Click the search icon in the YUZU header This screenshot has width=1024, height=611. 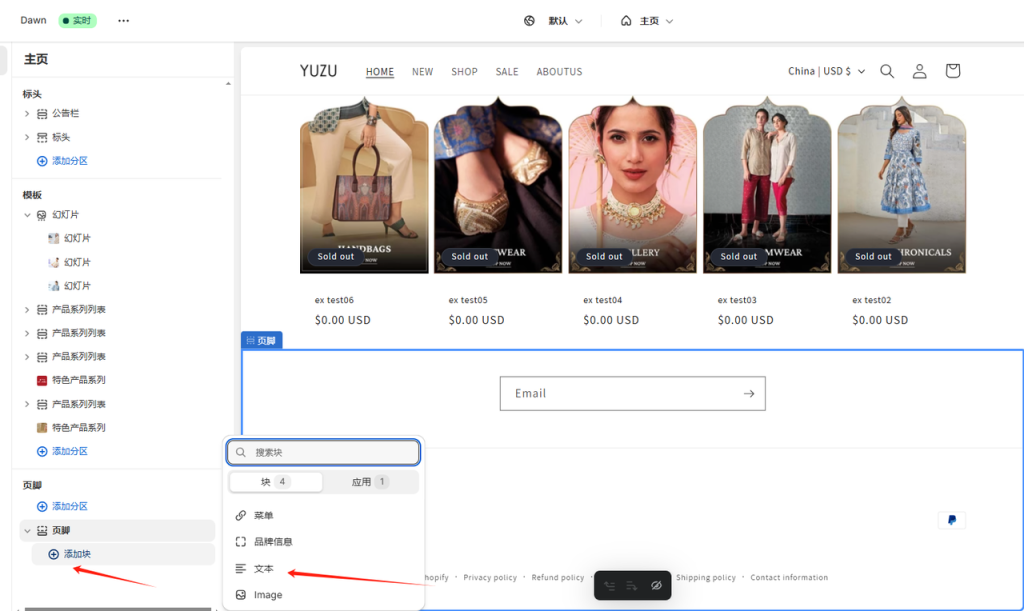(886, 71)
